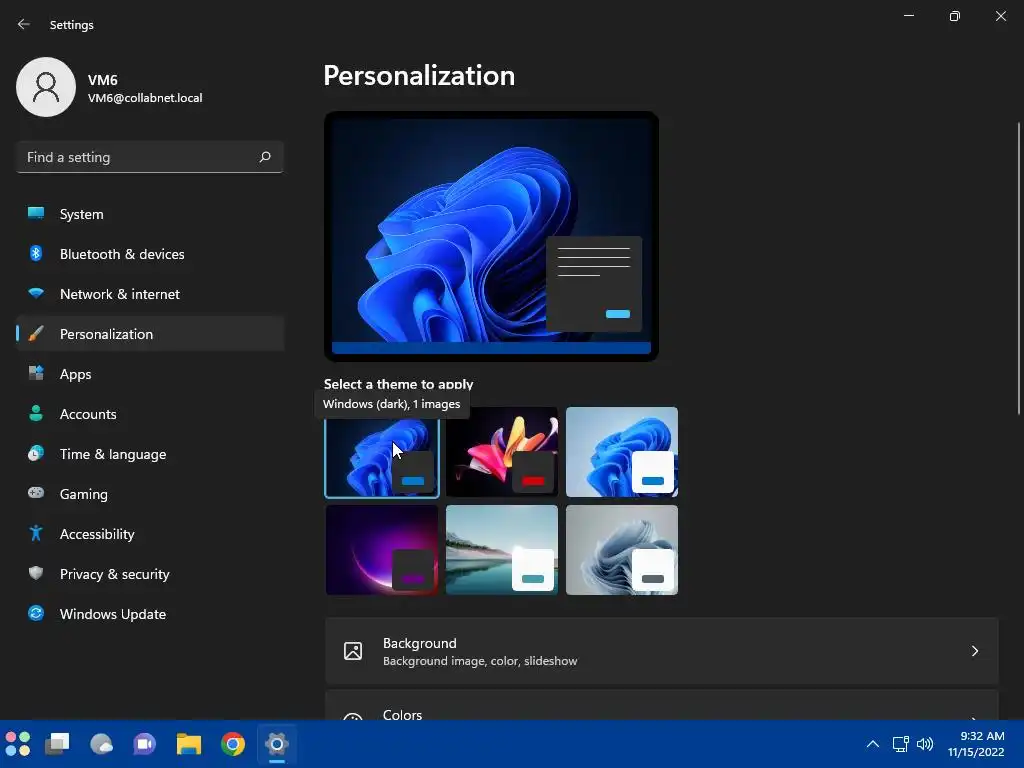Launch Chat from the taskbar
Screen dimensions: 1024x768
[x=145, y=744]
